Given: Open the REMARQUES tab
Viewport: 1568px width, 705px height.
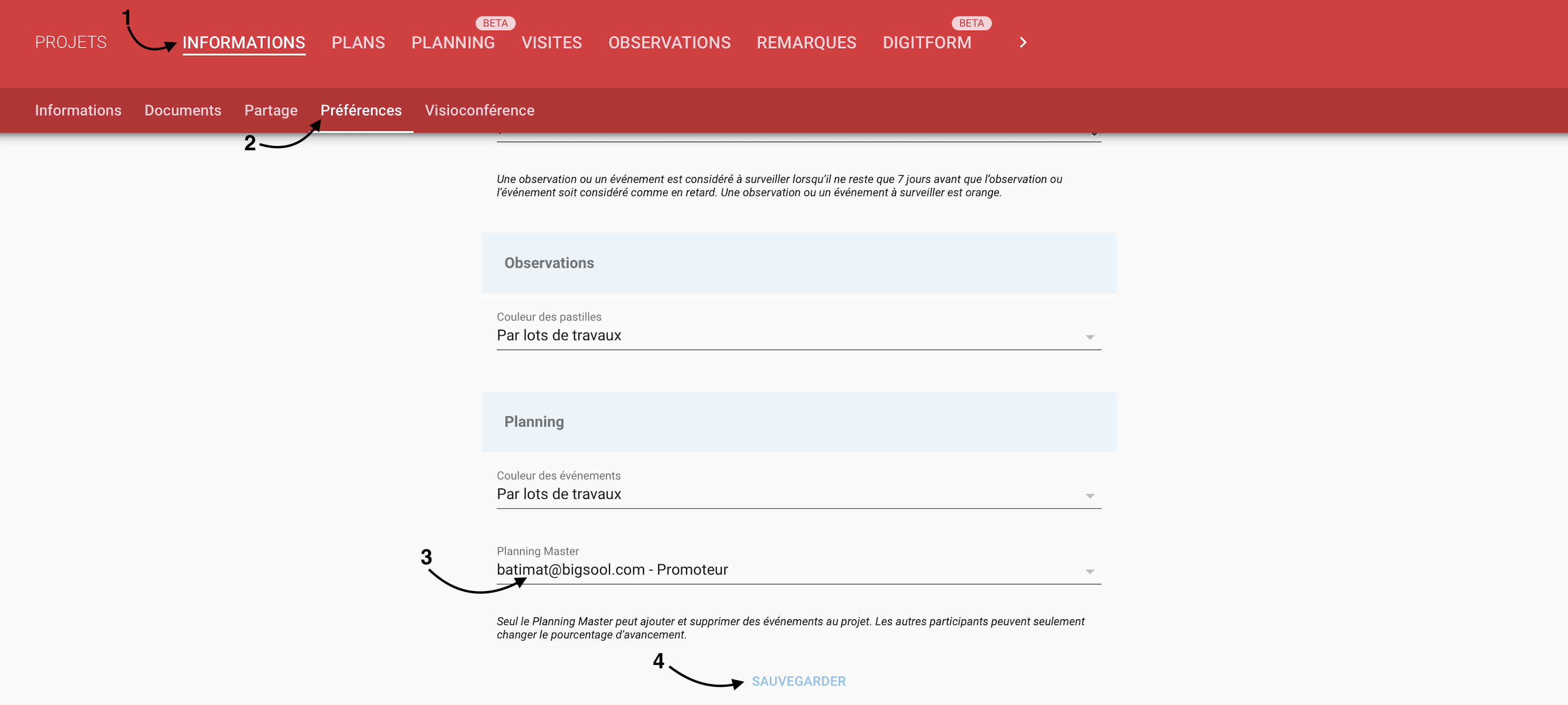Looking at the screenshot, I should (x=806, y=42).
